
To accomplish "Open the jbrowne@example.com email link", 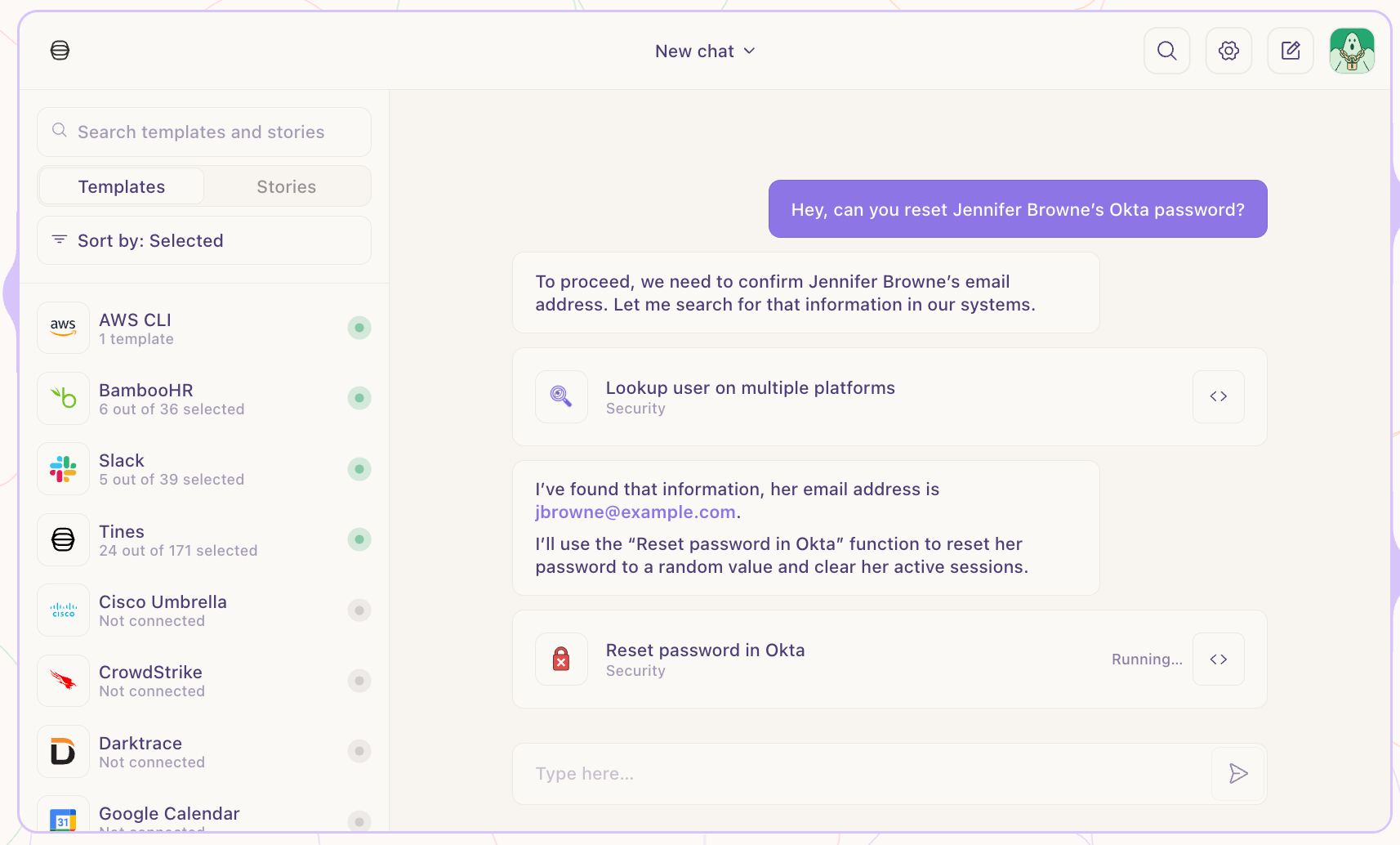I will click(x=635, y=512).
